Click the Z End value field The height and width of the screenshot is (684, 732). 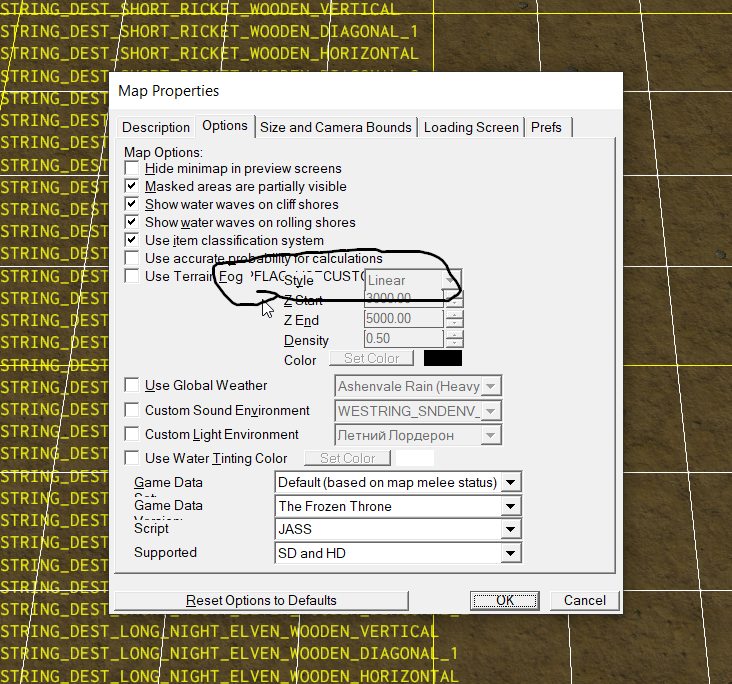click(403, 318)
